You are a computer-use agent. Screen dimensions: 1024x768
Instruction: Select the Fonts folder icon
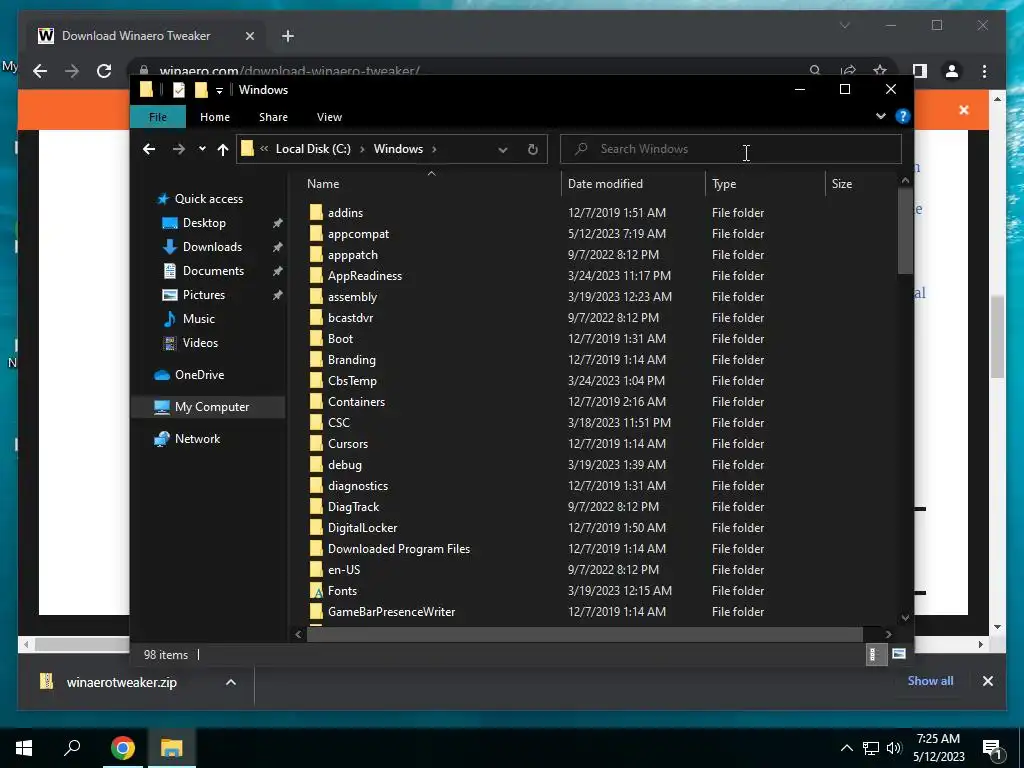pyautogui.click(x=316, y=590)
